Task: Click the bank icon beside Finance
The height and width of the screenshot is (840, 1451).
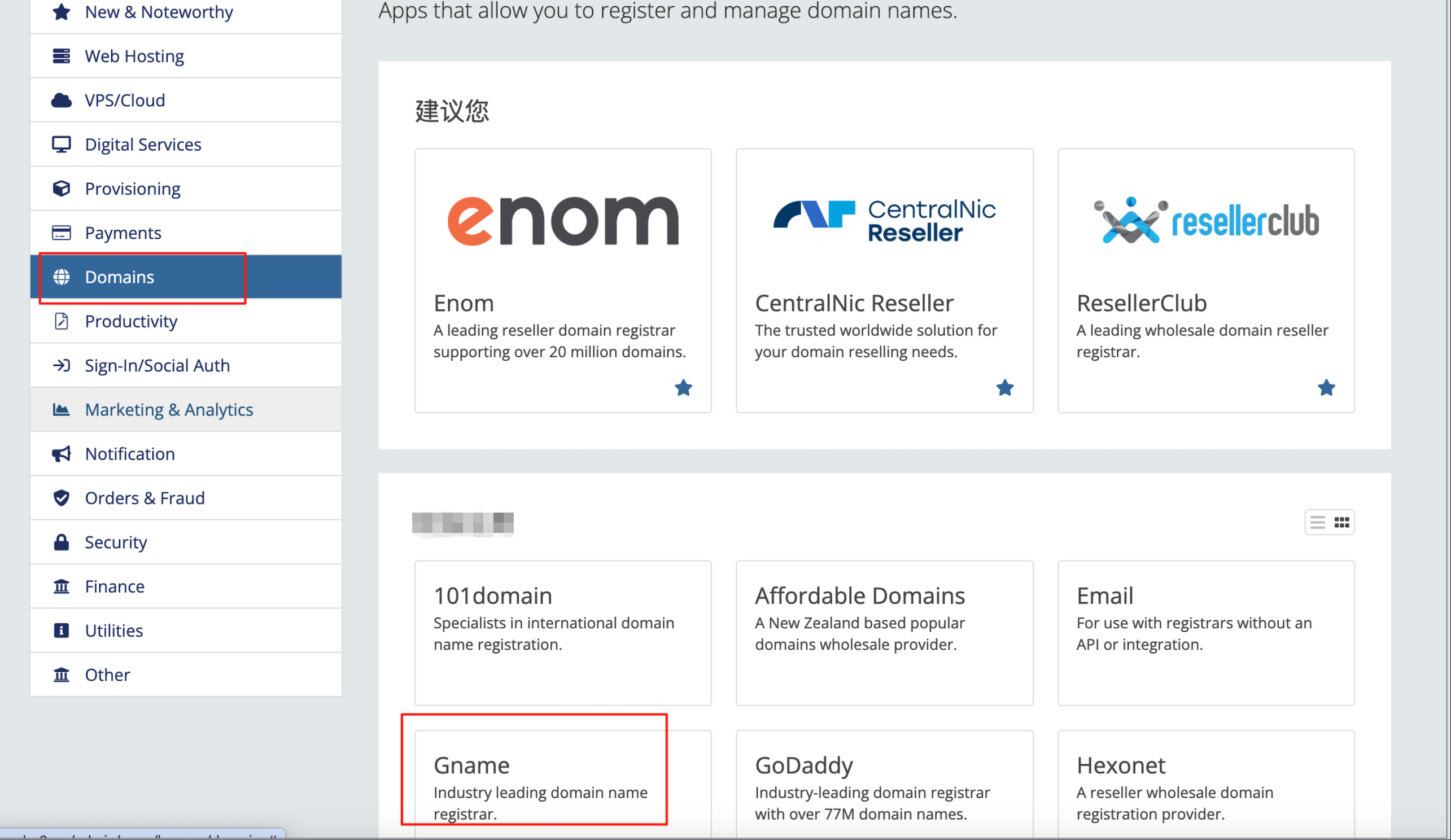Action: pos(61,586)
